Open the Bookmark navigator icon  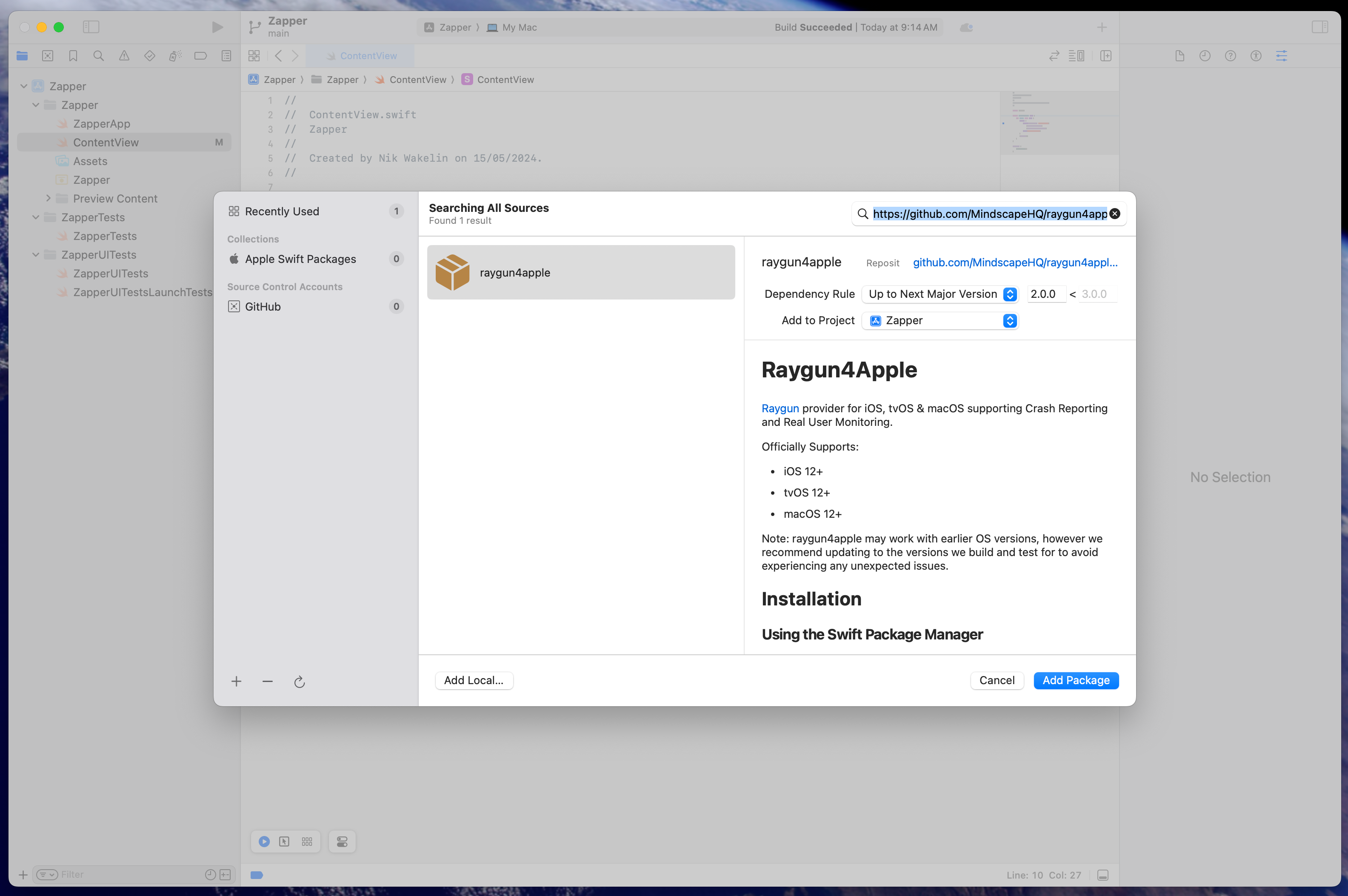coord(73,55)
